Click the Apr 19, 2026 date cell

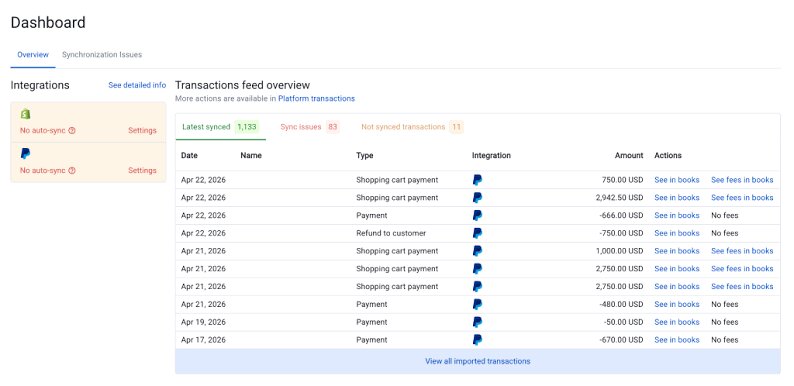point(203,322)
